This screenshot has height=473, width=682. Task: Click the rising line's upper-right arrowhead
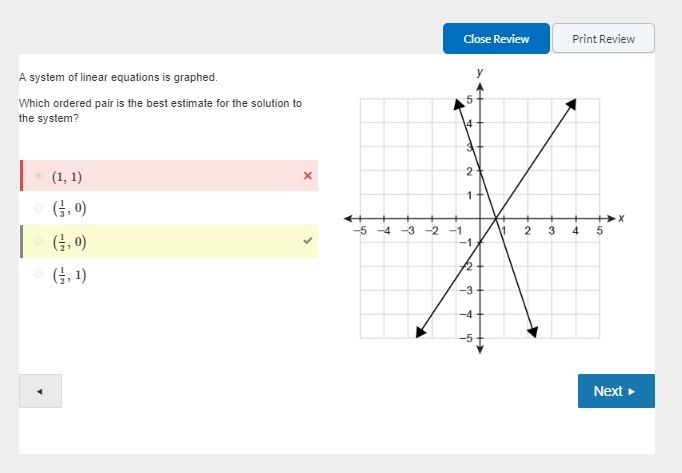tap(572, 102)
